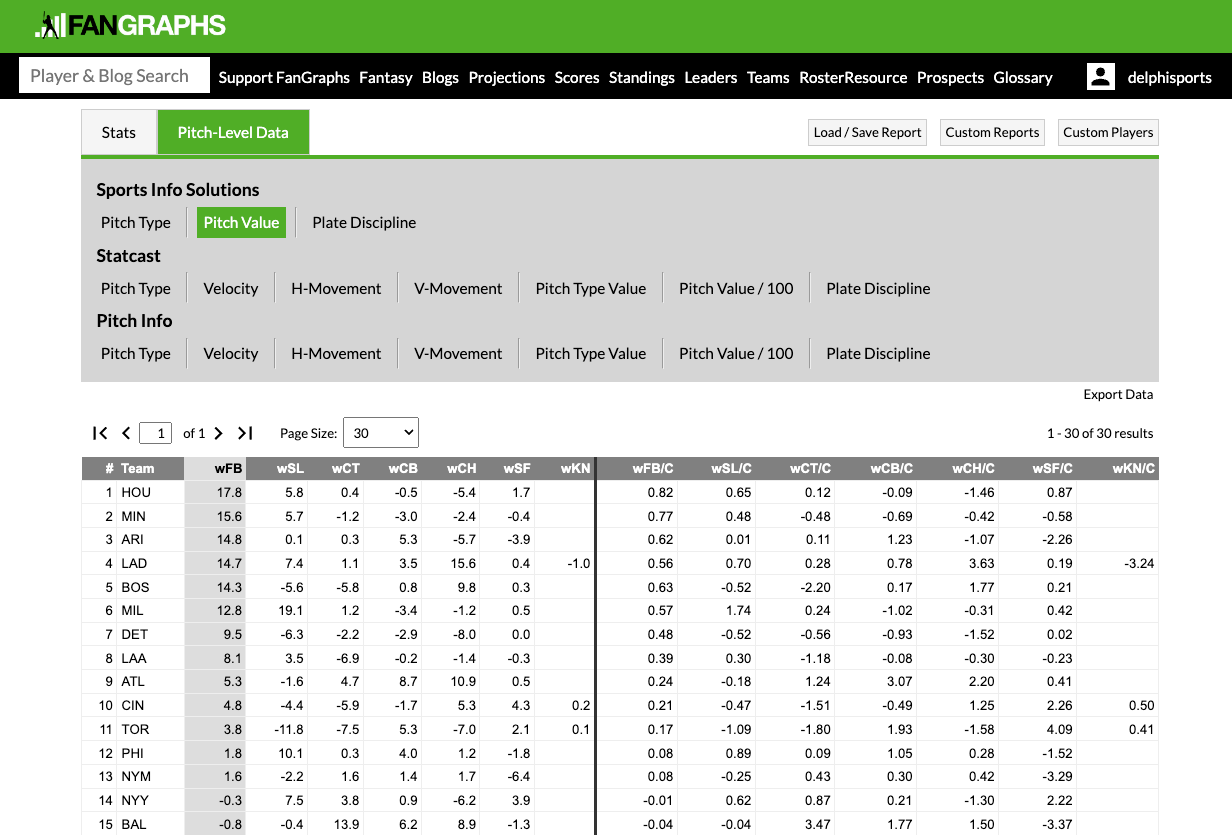Open Support FanGraphs menu item

pos(284,77)
